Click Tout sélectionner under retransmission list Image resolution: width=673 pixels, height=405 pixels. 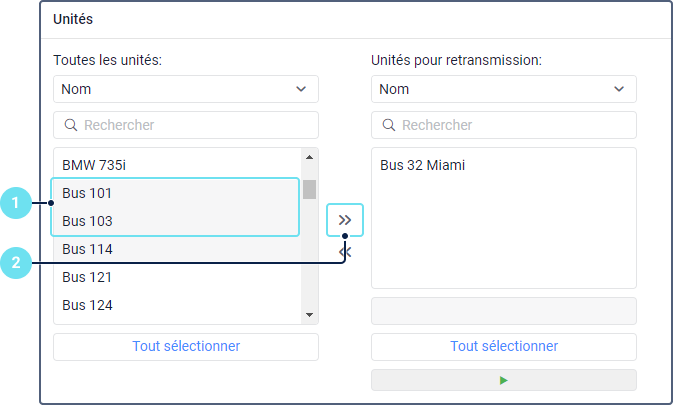click(503, 346)
